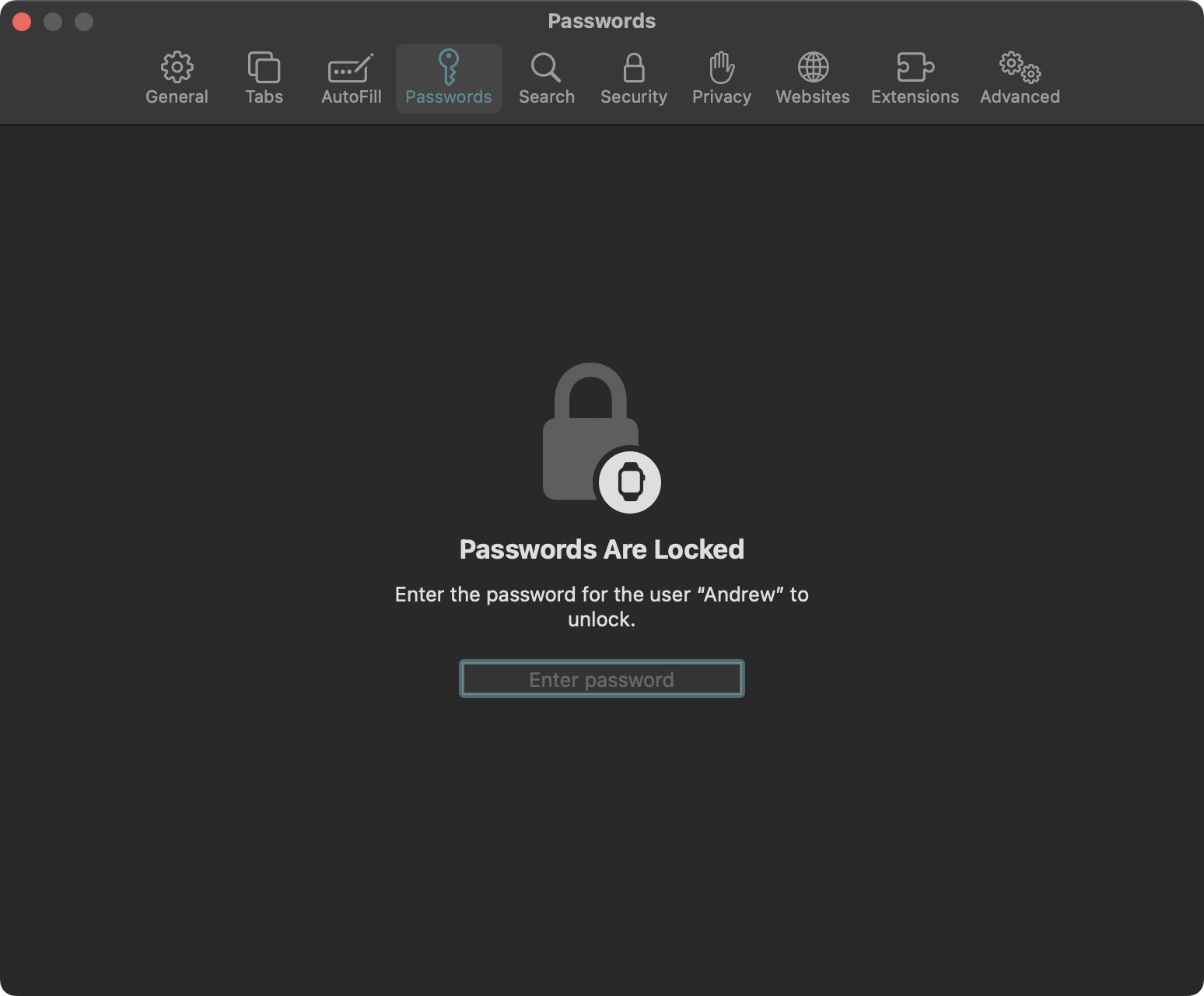Open the Search magnifier icon

546,68
